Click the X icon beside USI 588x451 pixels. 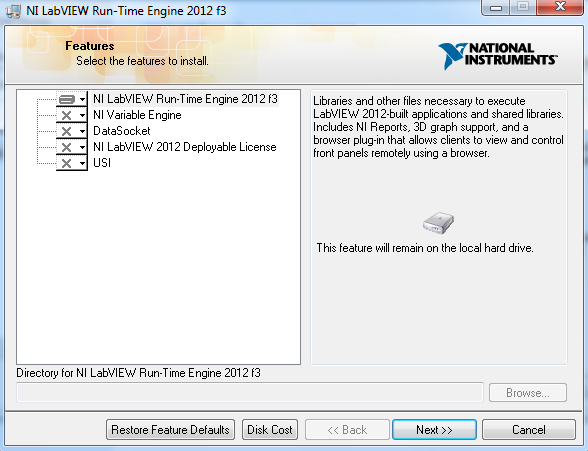coord(66,163)
